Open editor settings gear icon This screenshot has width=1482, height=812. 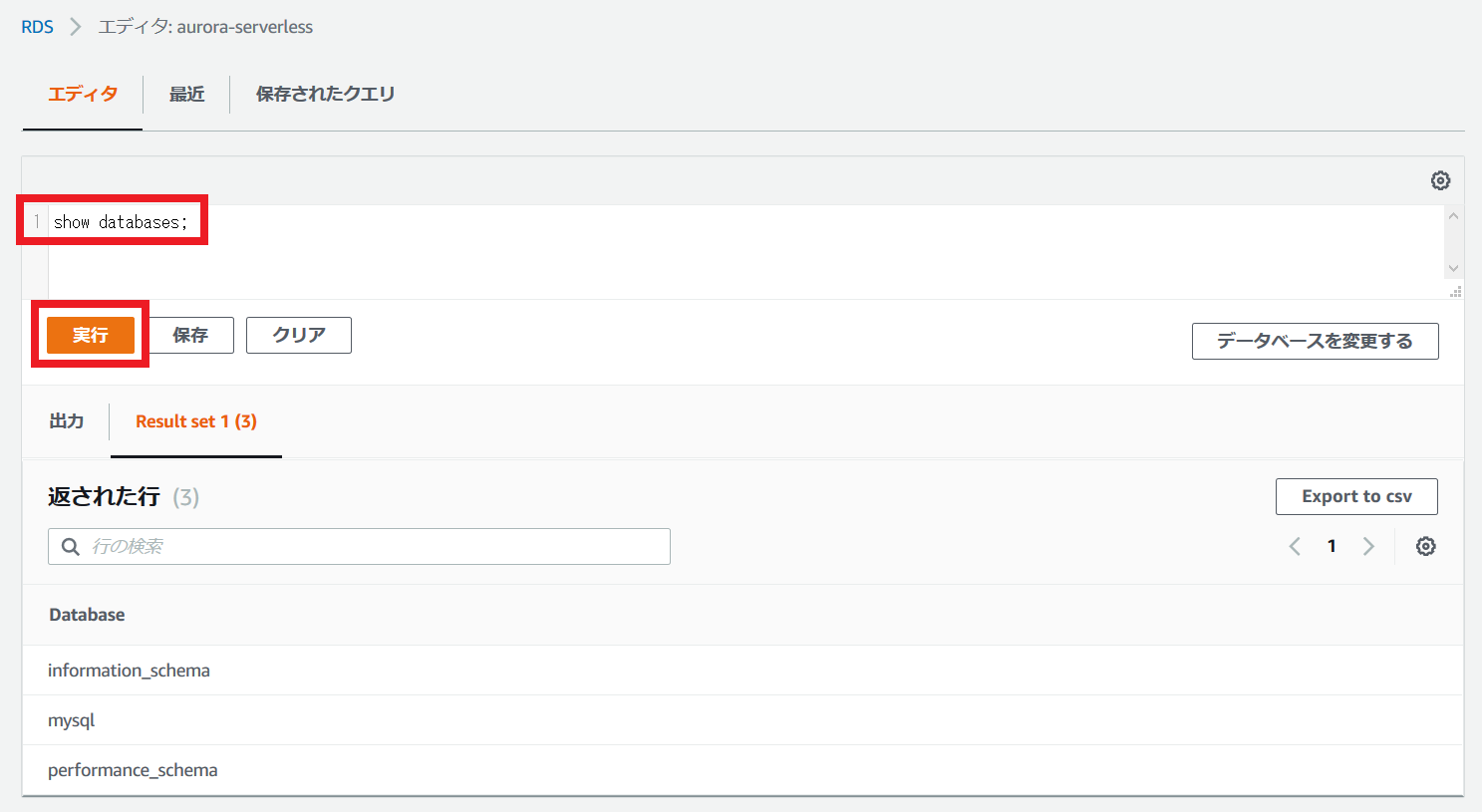1440,180
